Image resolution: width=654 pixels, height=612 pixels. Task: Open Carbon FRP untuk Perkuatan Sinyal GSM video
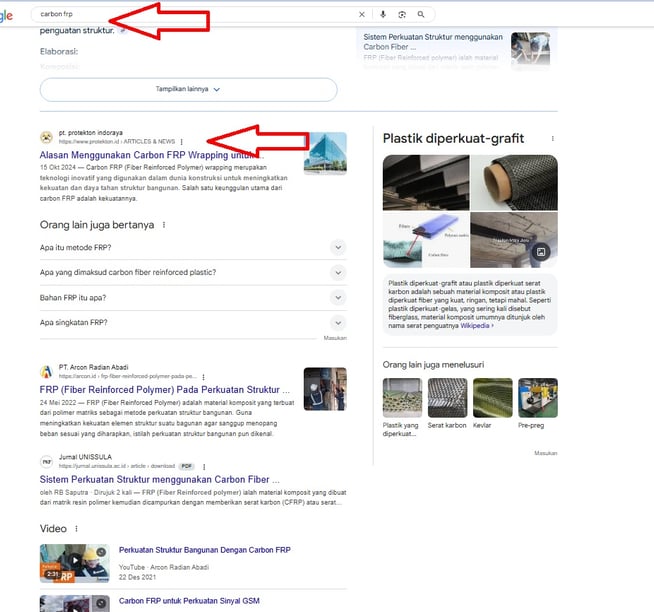click(x=189, y=601)
